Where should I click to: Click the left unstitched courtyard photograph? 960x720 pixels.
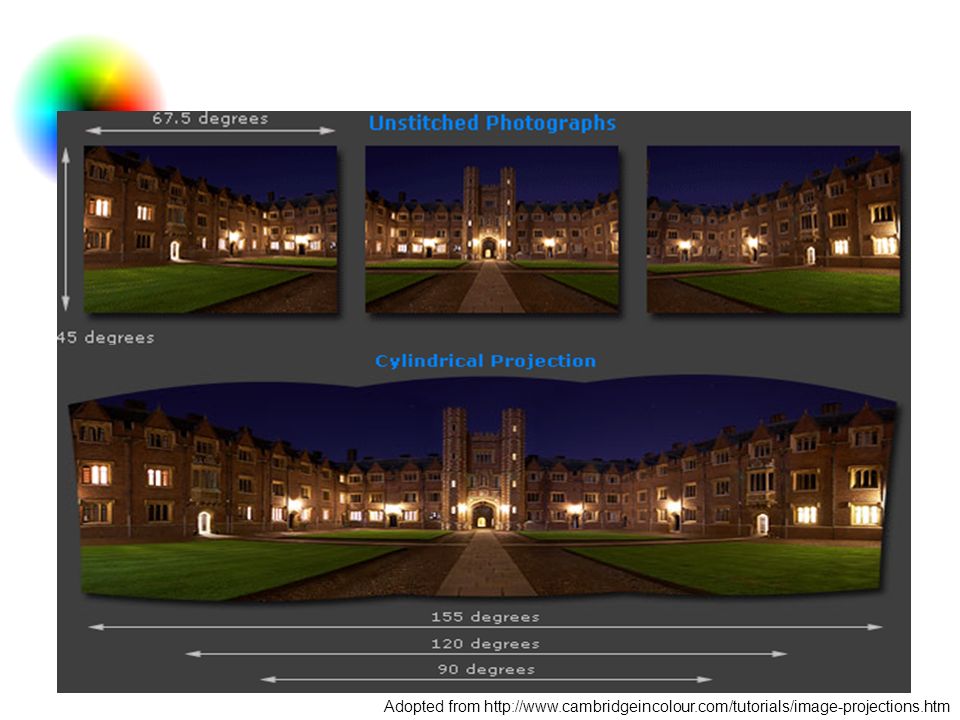pos(210,230)
